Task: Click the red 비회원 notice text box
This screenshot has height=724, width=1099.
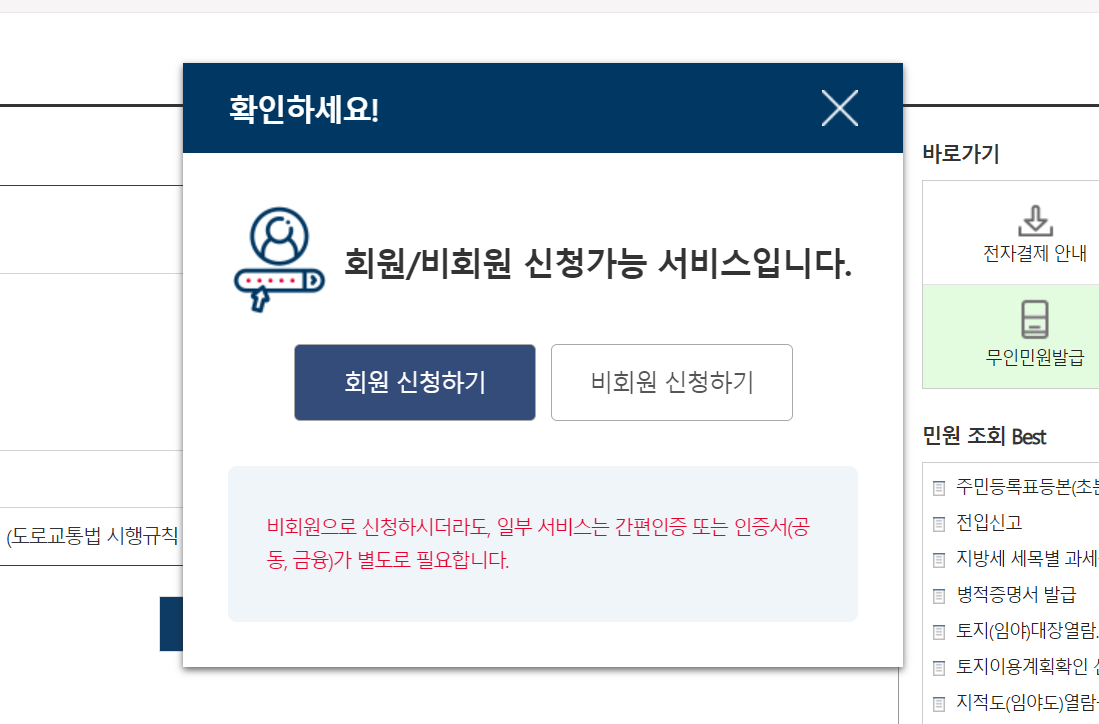Action: pos(542,543)
